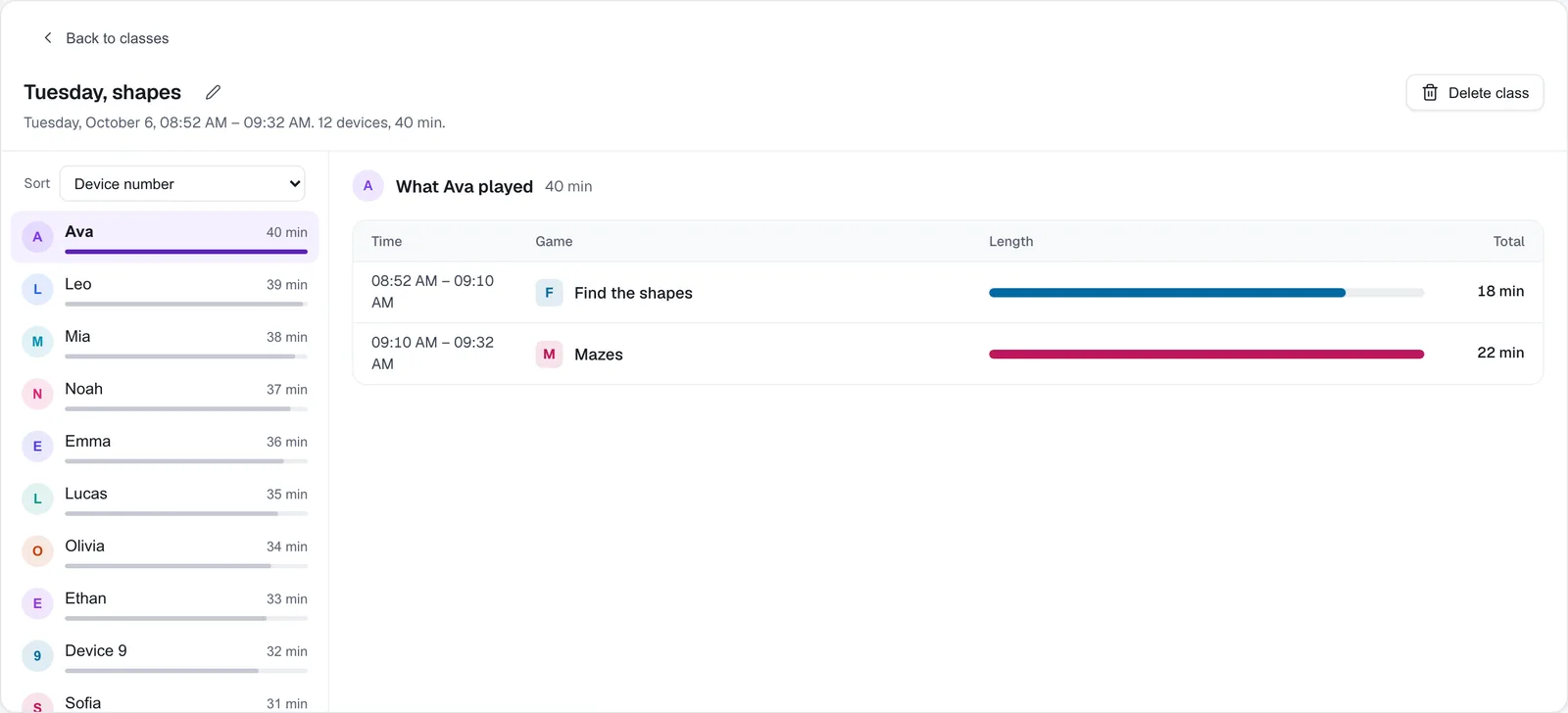Image resolution: width=1568 pixels, height=713 pixels.
Task: Click Olivia's avatar icon
Action: coord(37,551)
